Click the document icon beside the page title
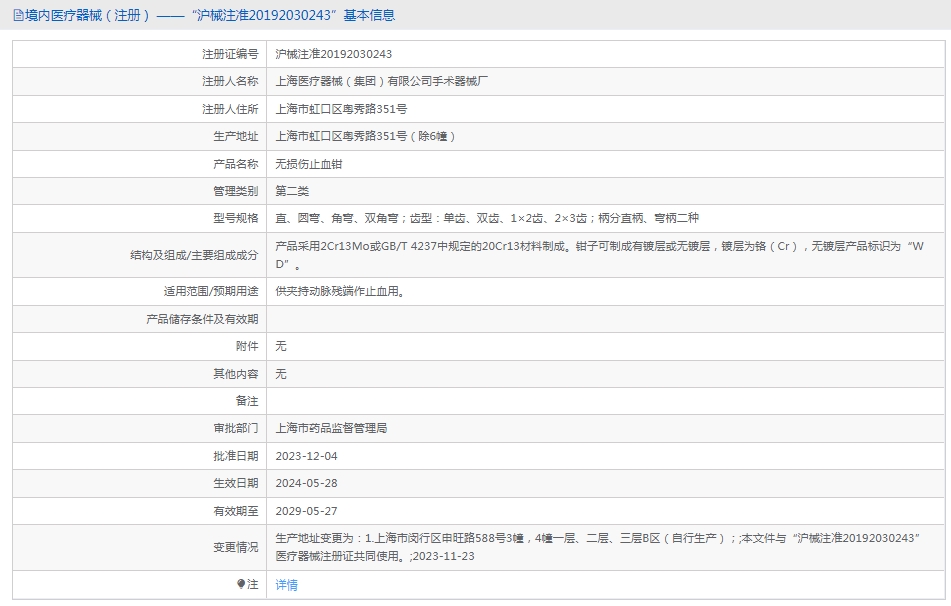This screenshot has height=606, width=951. click(x=18, y=16)
